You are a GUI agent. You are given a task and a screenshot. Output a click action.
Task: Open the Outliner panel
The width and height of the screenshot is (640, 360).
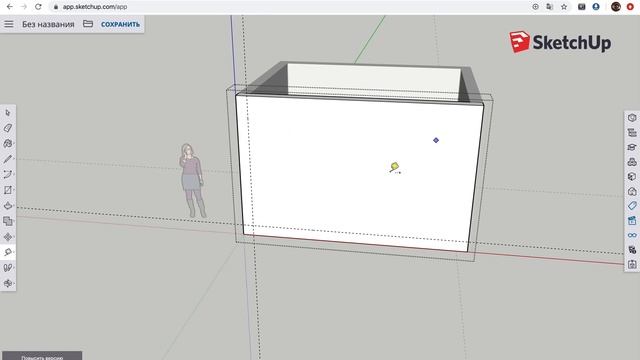(632, 133)
